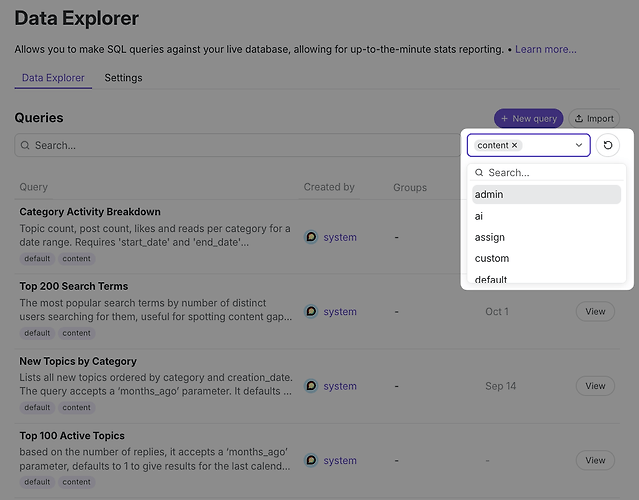Open system user link for Top 200 Search Terms
This screenshot has height=500, width=639.
pyautogui.click(x=340, y=312)
